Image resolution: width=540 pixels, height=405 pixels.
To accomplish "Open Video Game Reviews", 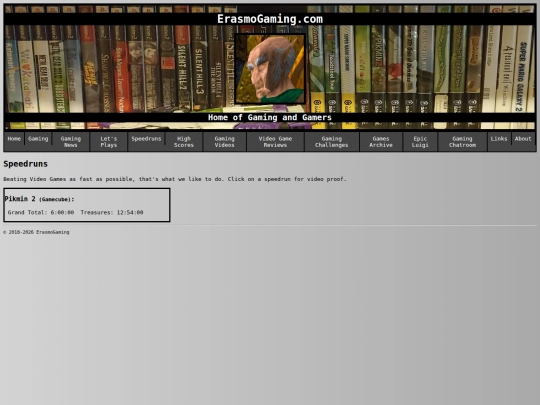I will (x=276, y=142).
